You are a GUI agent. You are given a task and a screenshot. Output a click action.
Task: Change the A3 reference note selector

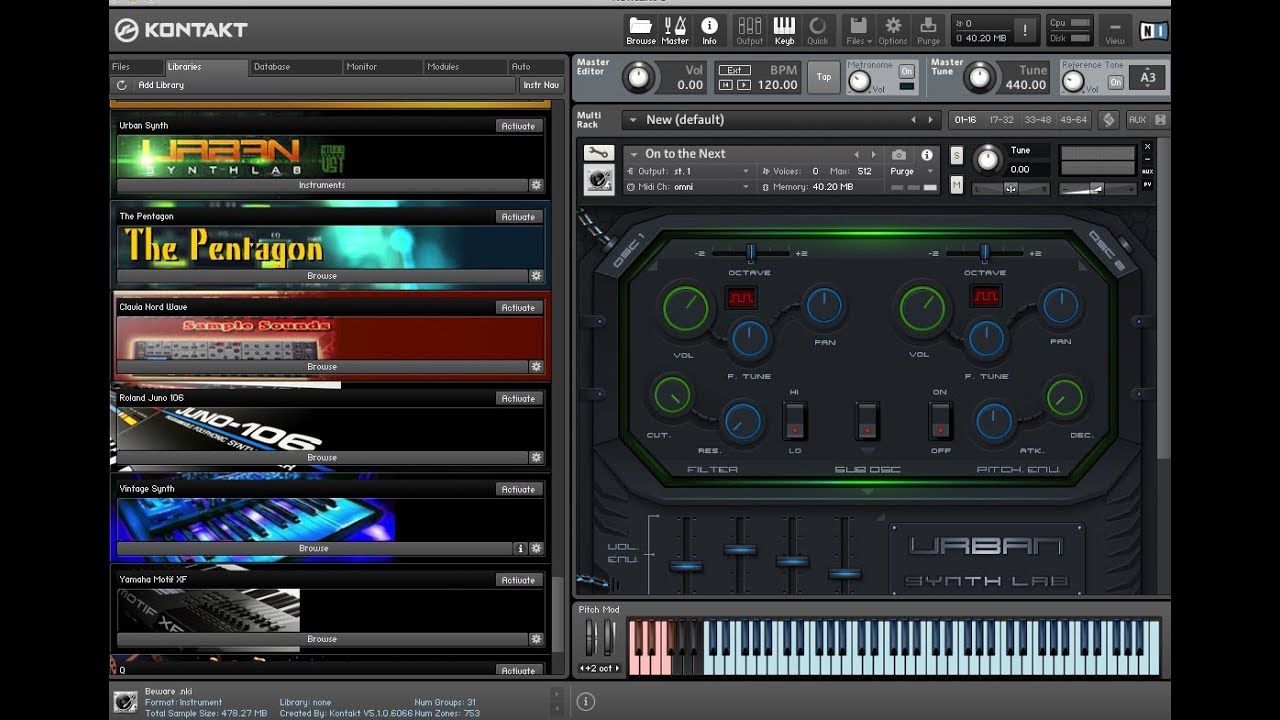pos(1148,78)
